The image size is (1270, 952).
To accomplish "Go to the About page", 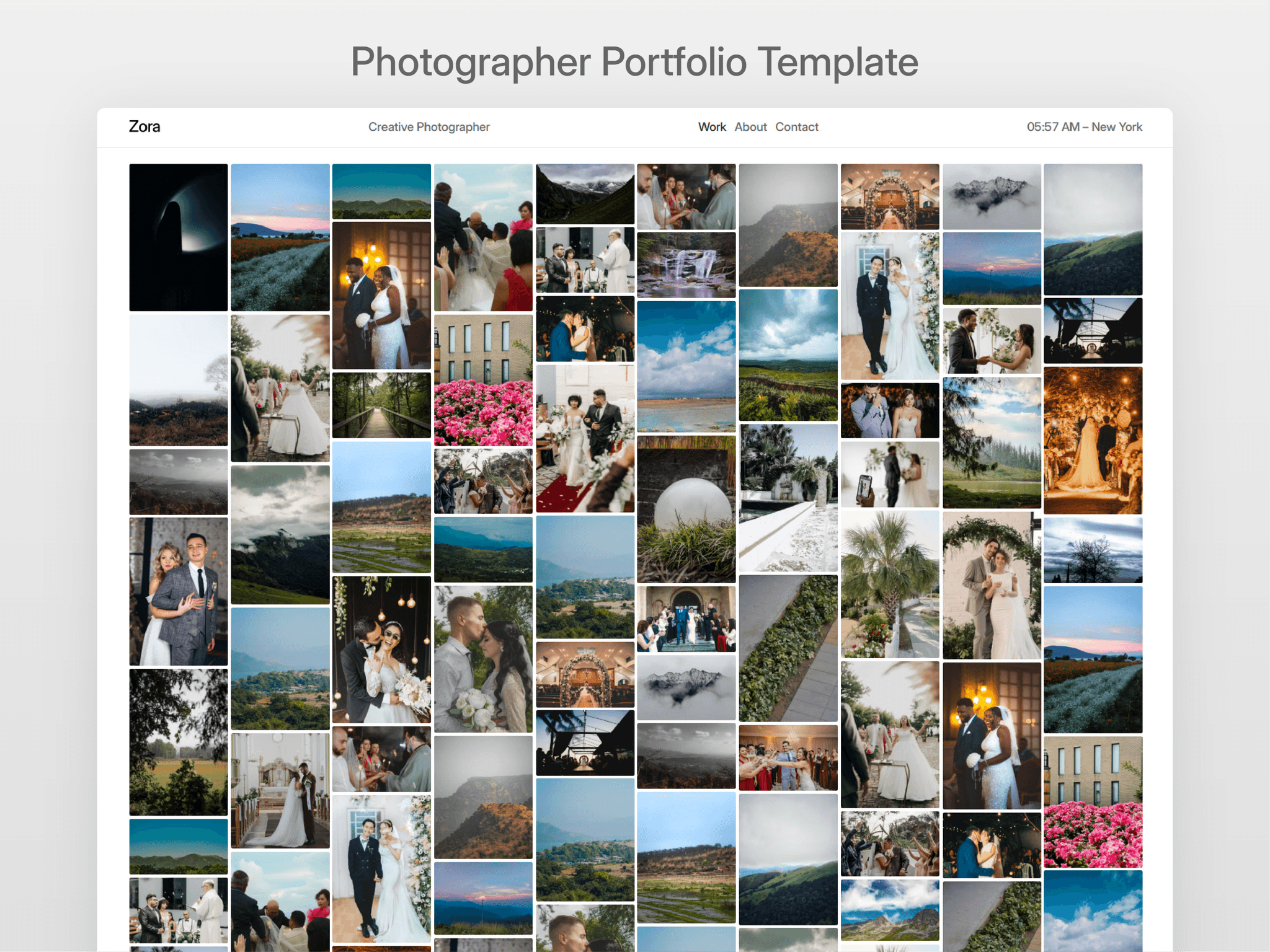I will (x=750, y=127).
